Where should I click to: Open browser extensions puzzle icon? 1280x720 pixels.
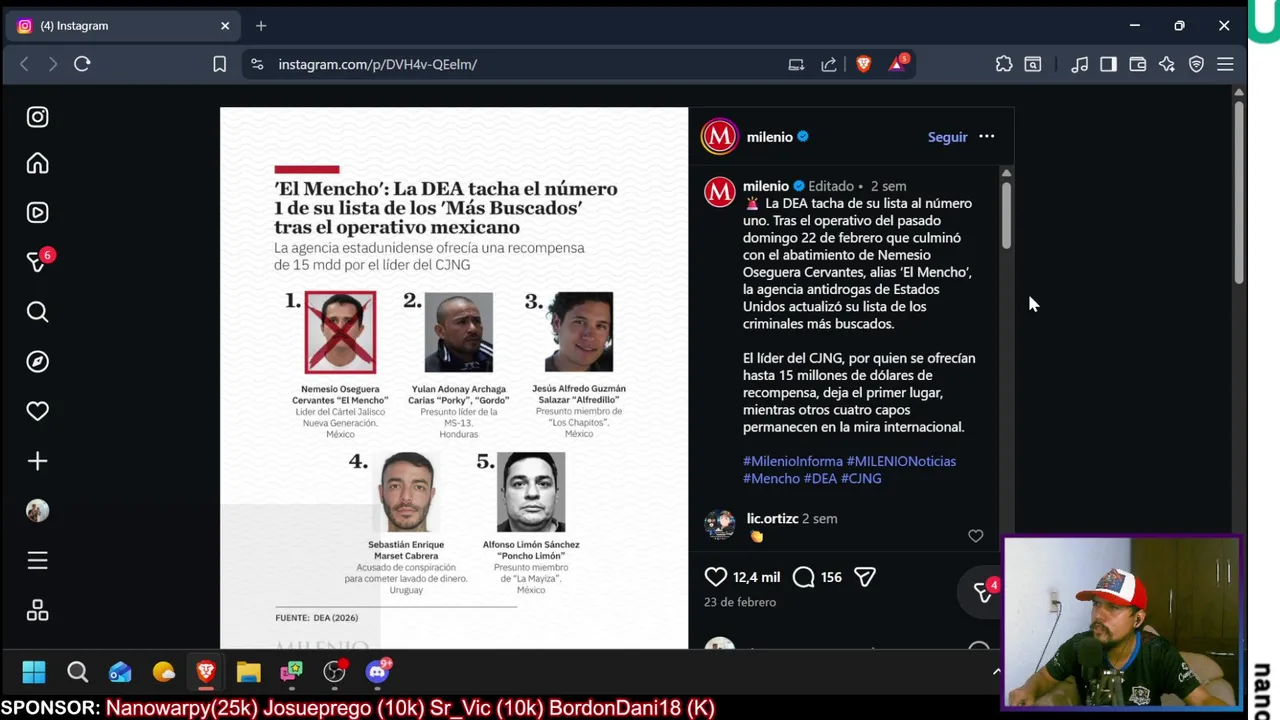(1004, 64)
